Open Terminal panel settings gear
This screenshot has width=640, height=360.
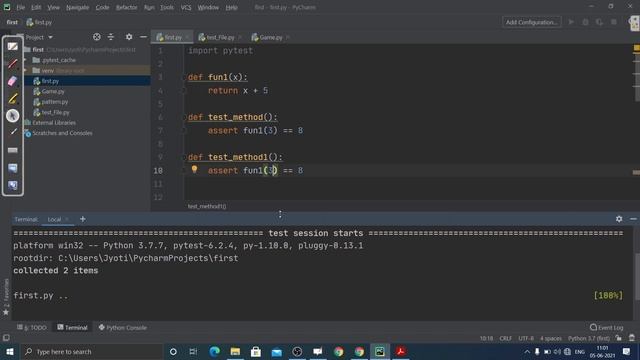click(619, 219)
